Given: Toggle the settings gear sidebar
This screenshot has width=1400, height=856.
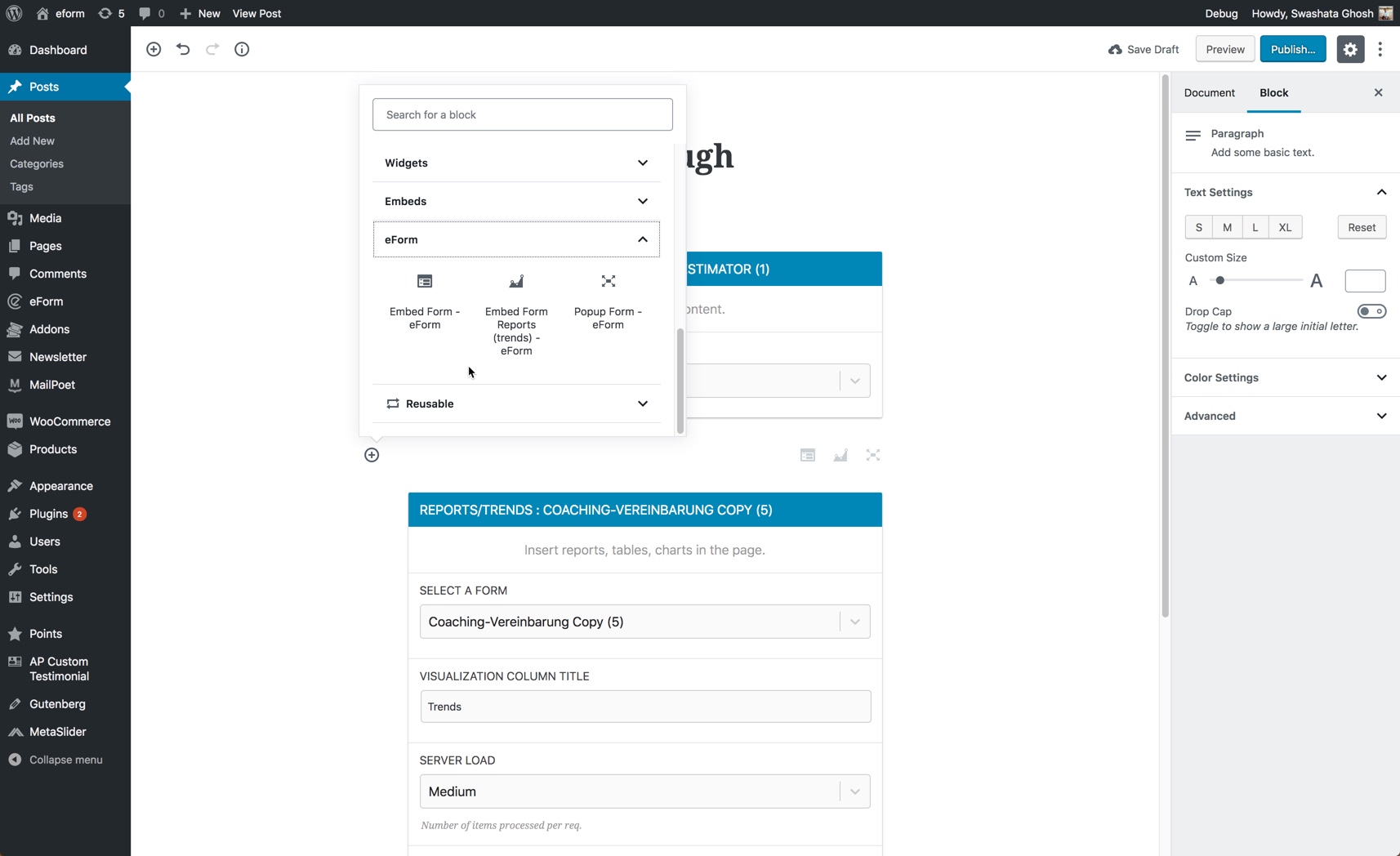Looking at the screenshot, I should point(1350,49).
